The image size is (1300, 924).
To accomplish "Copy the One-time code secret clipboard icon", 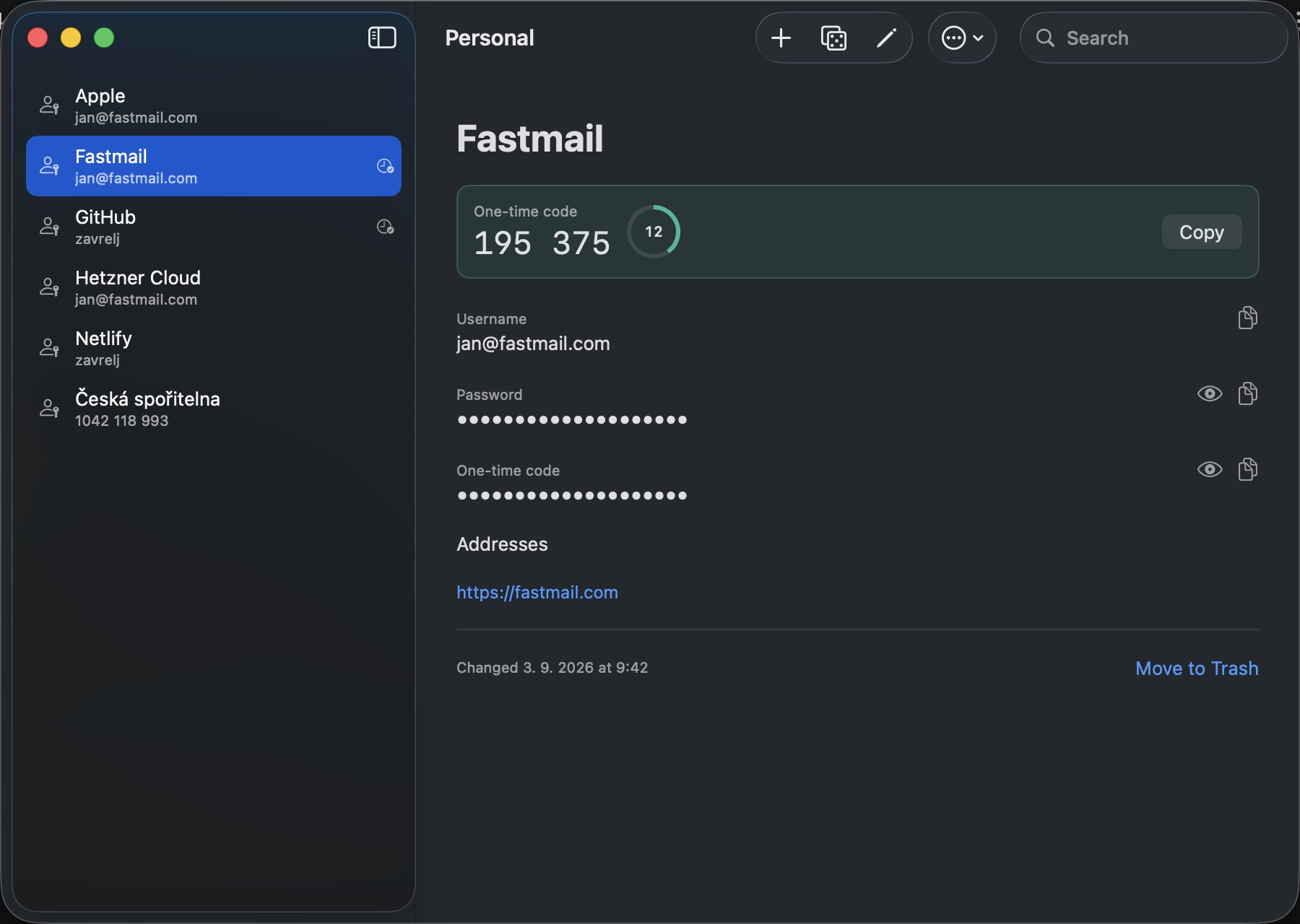I will click(x=1247, y=469).
